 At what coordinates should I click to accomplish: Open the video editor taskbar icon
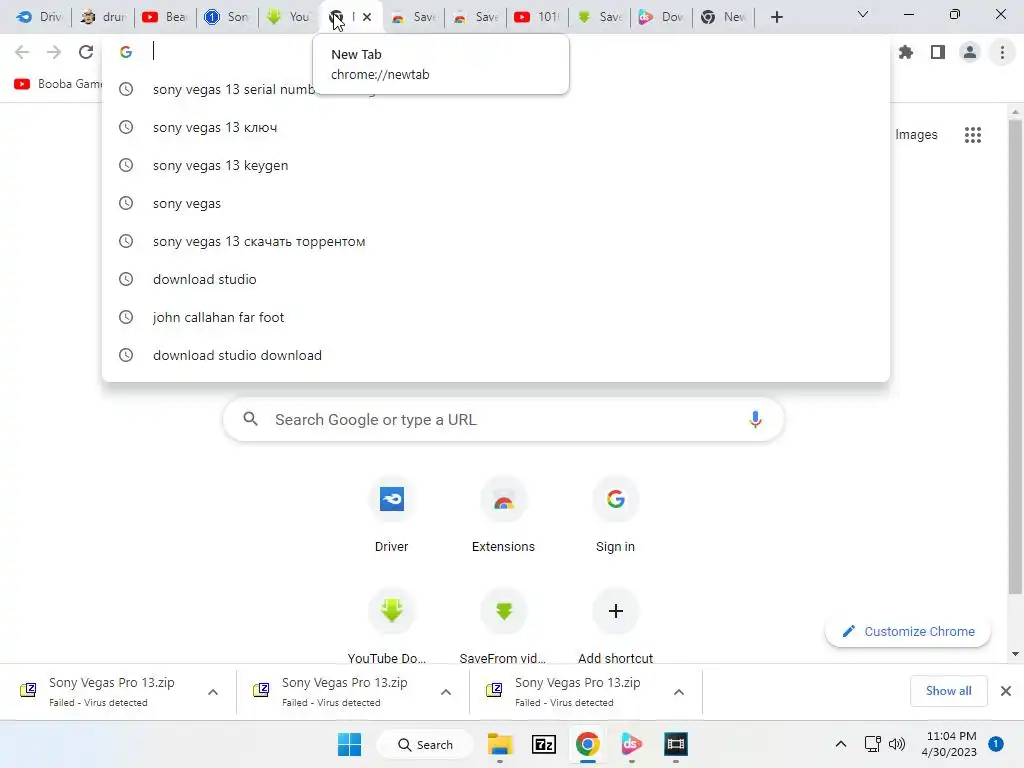676,744
